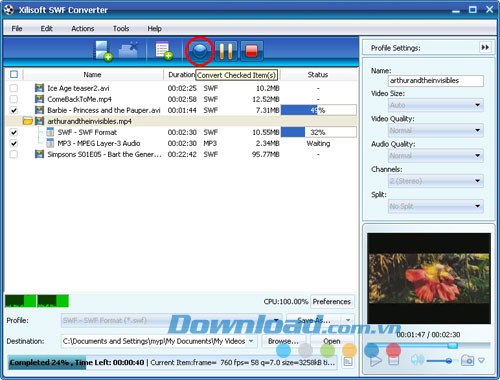The image size is (500, 380).
Task: Play the preview video
Action: pyautogui.click(x=376, y=361)
